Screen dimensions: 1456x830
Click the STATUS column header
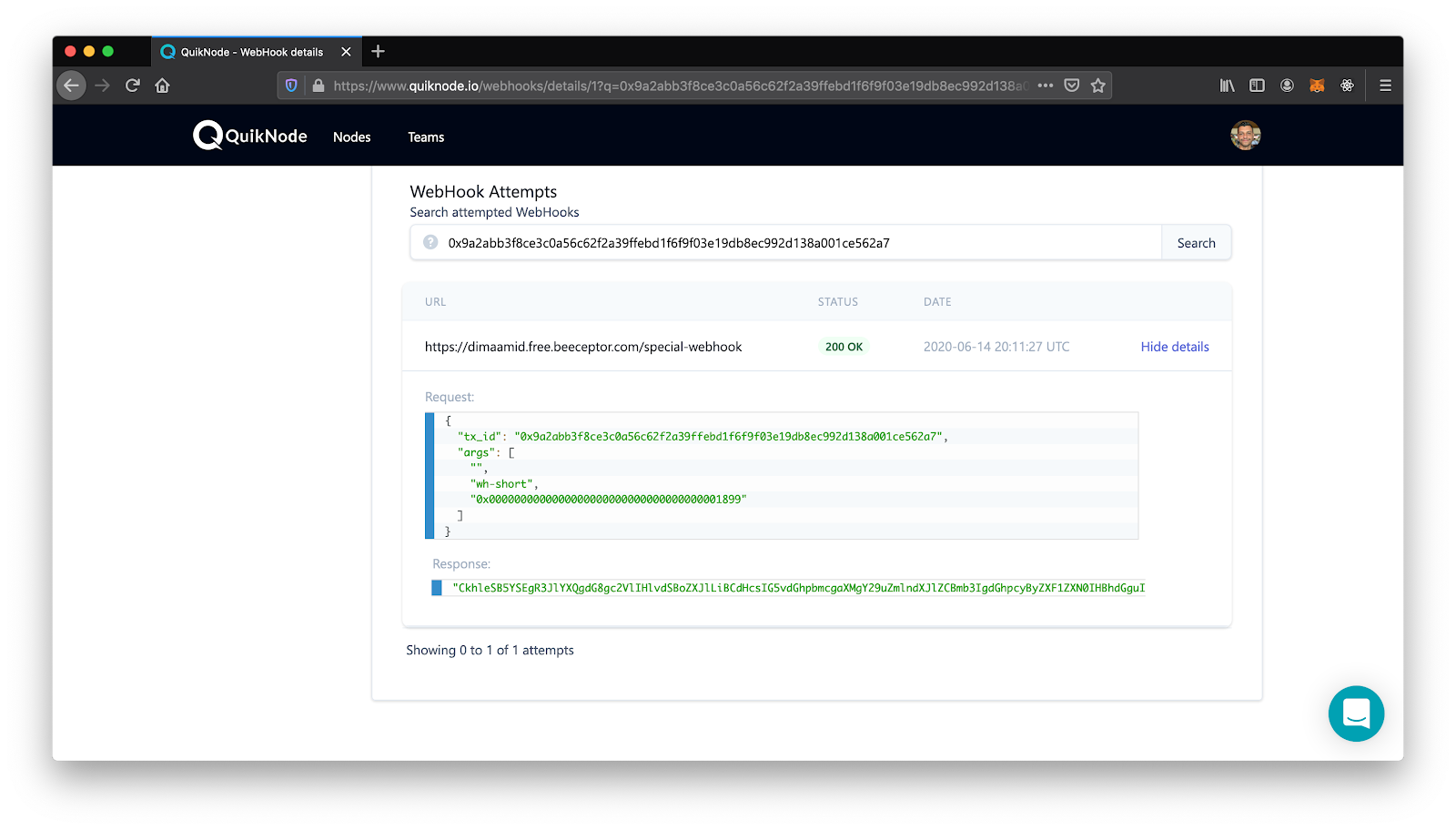[x=837, y=302]
